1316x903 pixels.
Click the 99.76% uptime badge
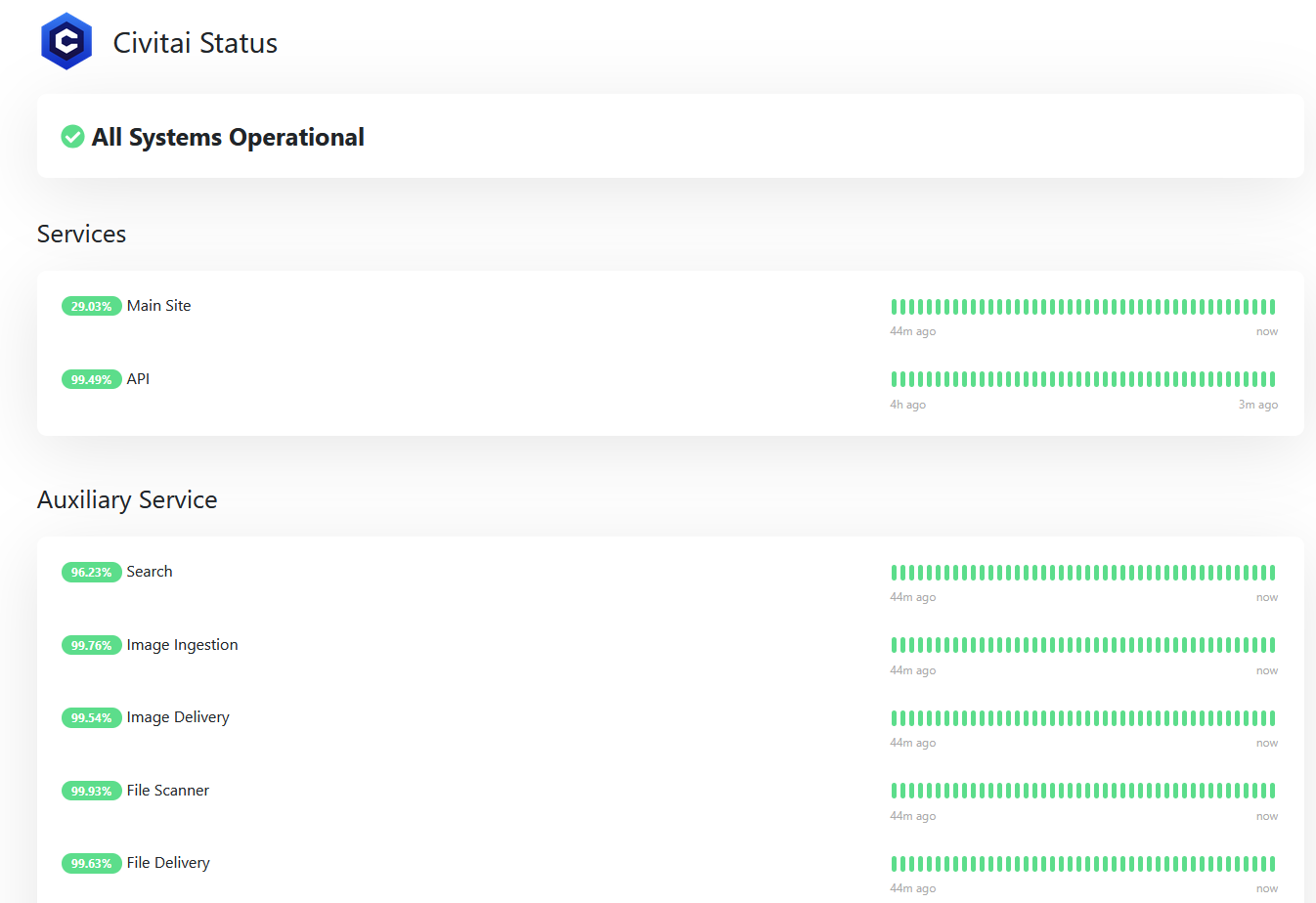[92, 645]
